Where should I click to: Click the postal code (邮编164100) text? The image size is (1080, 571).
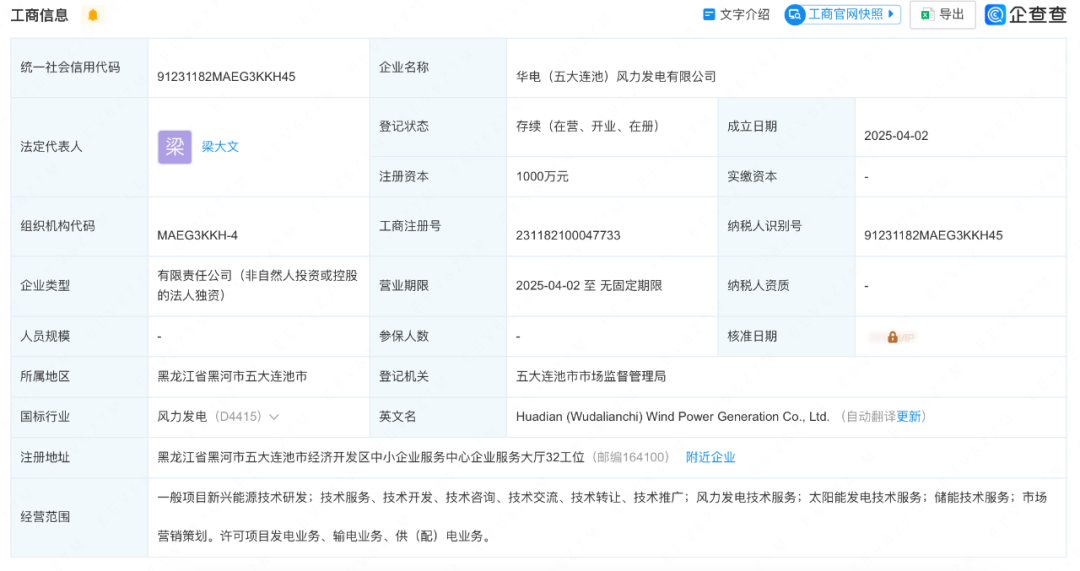(x=630, y=457)
